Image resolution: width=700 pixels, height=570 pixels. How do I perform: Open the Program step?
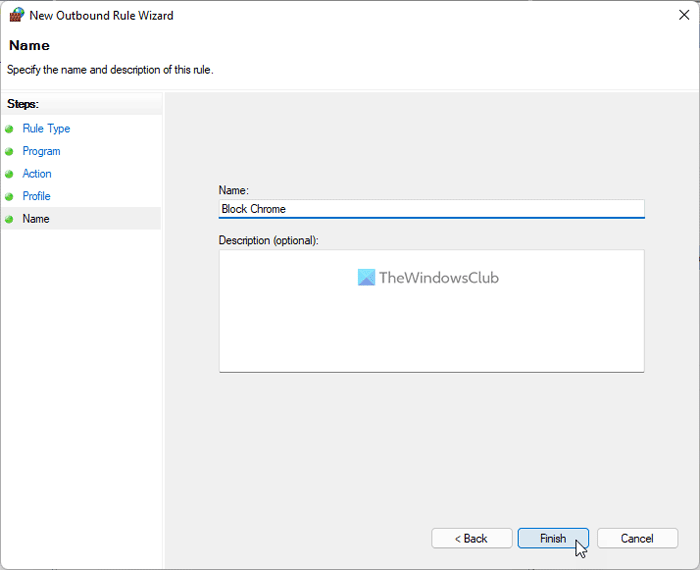point(41,152)
